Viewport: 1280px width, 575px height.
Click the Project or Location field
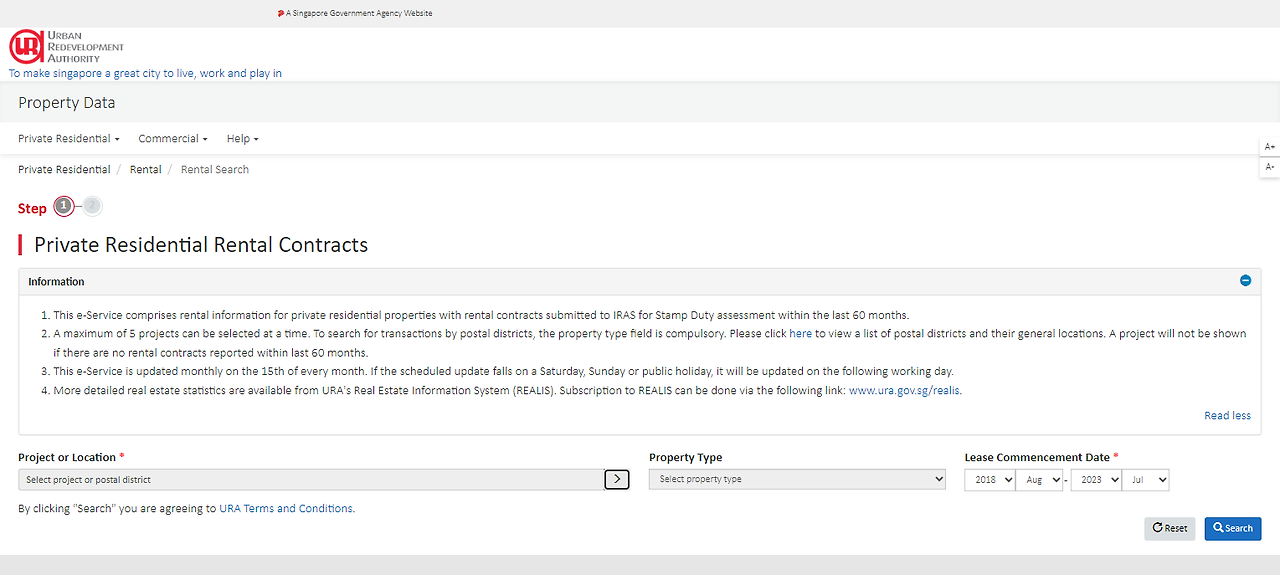tap(310, 480)
